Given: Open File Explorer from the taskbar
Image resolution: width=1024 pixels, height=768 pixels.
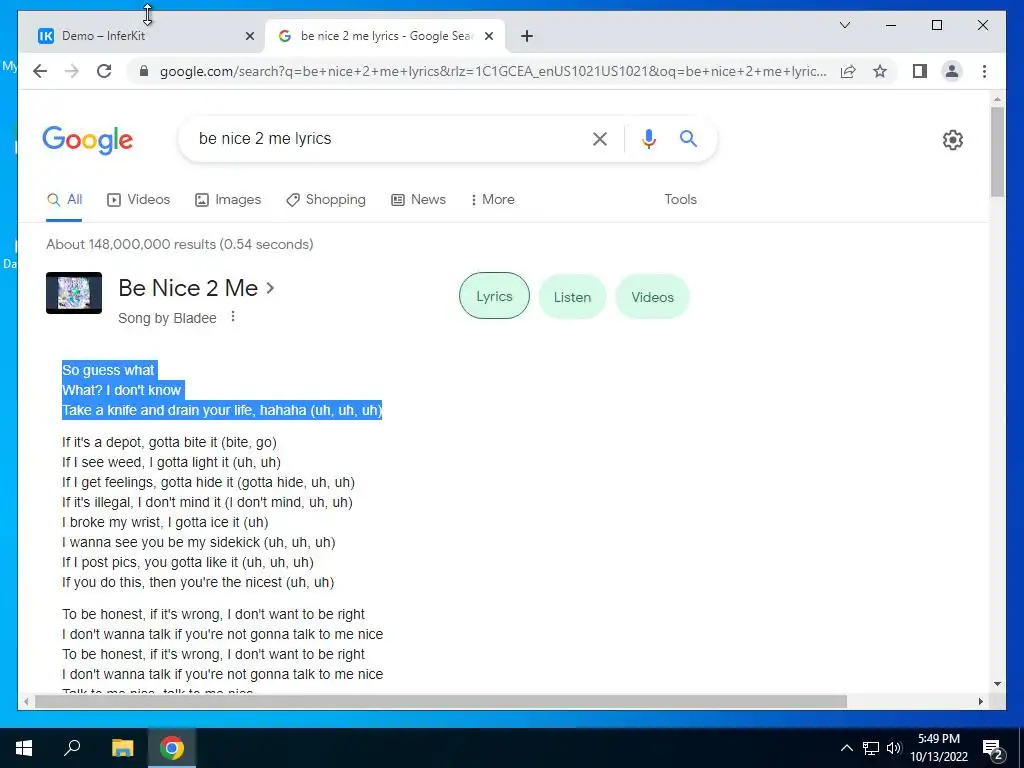Looking at the screenshot, I should 122,748.
